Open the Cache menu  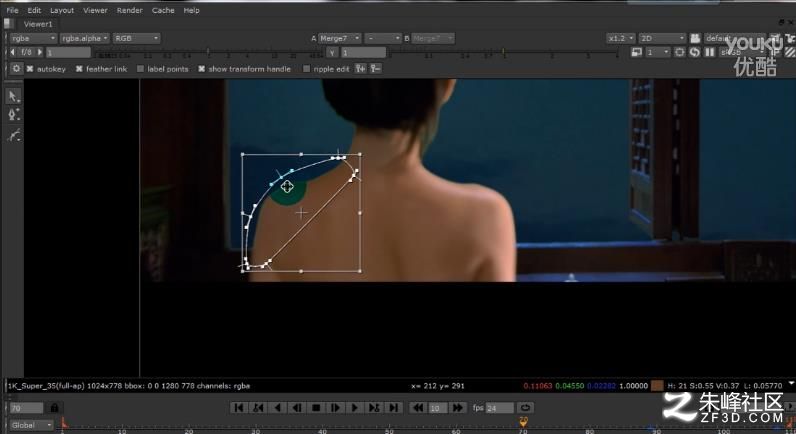click(x=163, y=10)
